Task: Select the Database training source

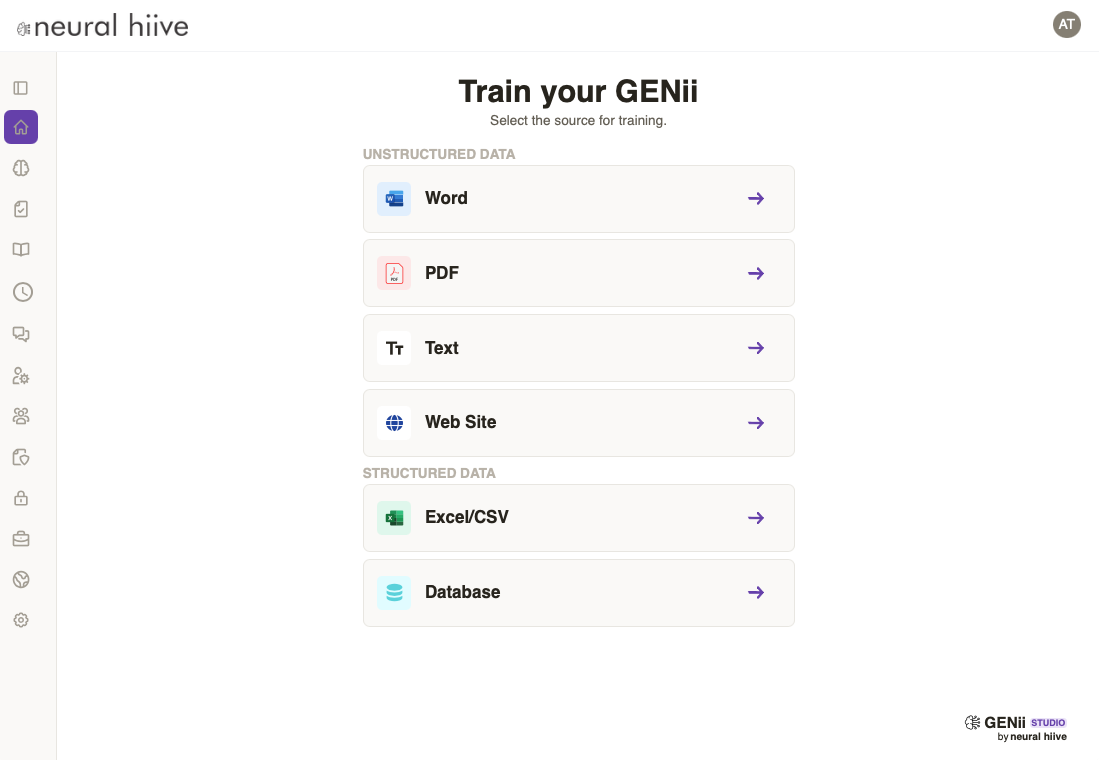Action: pyautogui.click(x=578, y=593)
